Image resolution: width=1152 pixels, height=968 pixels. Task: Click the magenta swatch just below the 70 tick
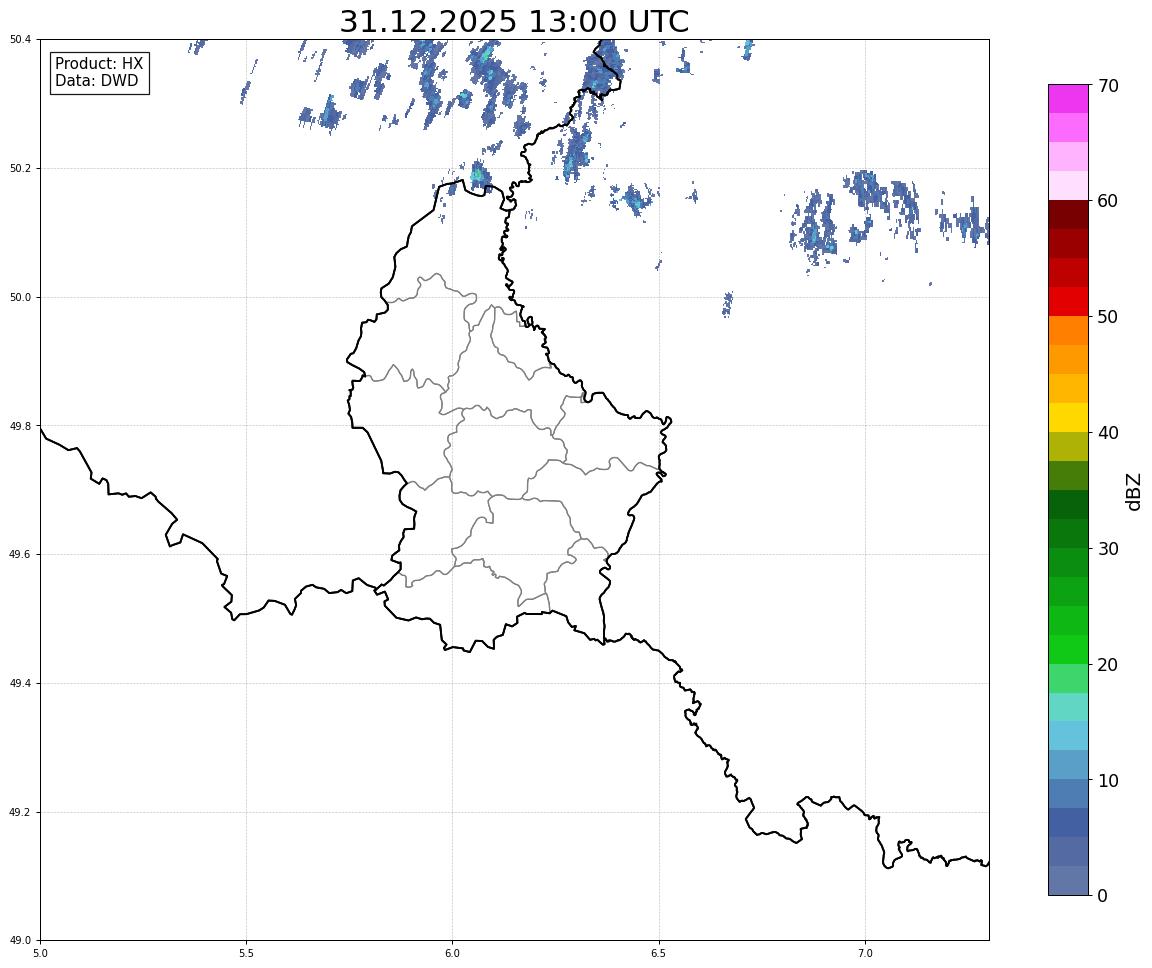coord(1068,98)
